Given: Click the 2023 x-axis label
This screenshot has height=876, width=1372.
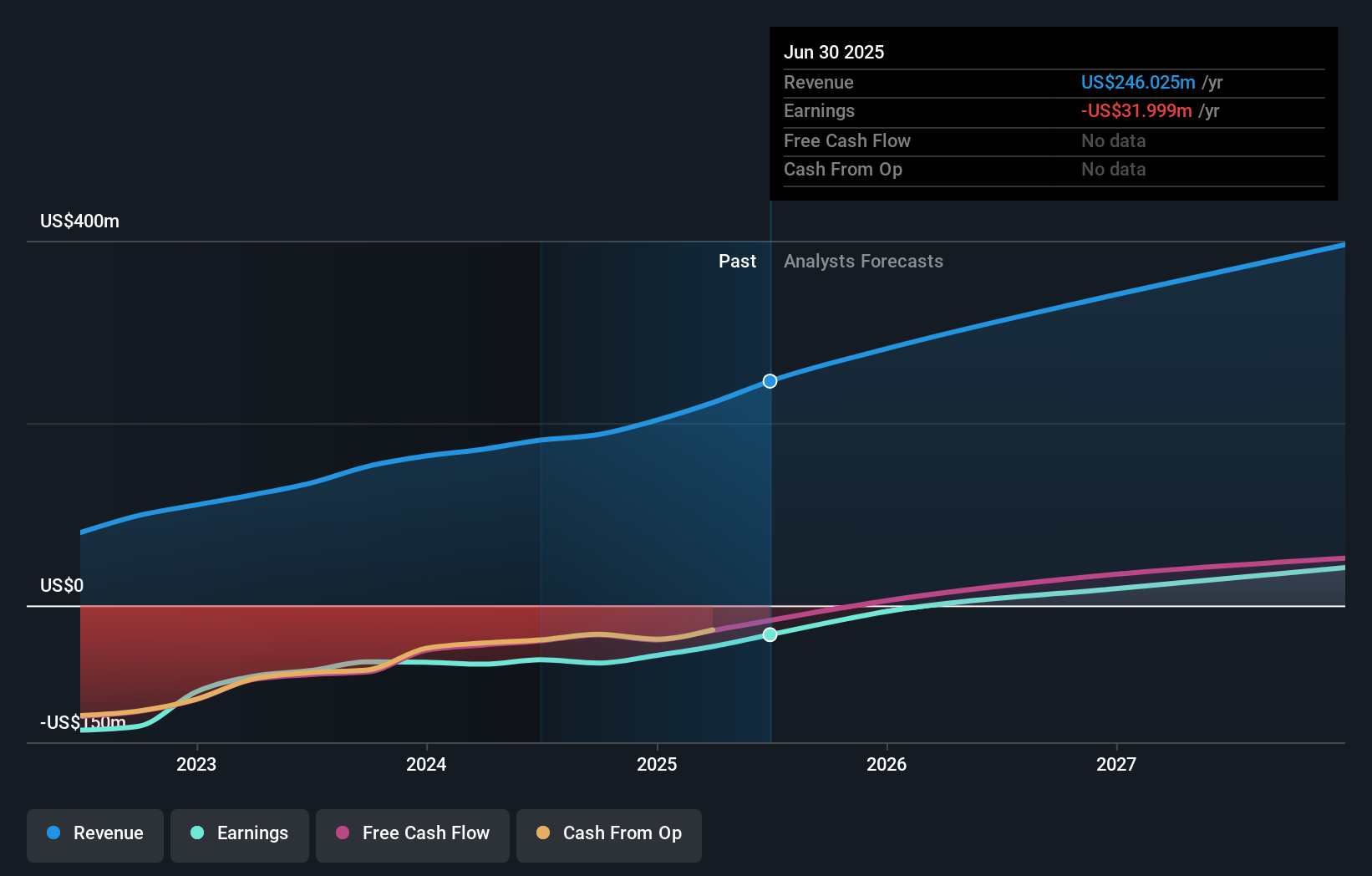Looking at the screenshot, I should pos(196,764).
